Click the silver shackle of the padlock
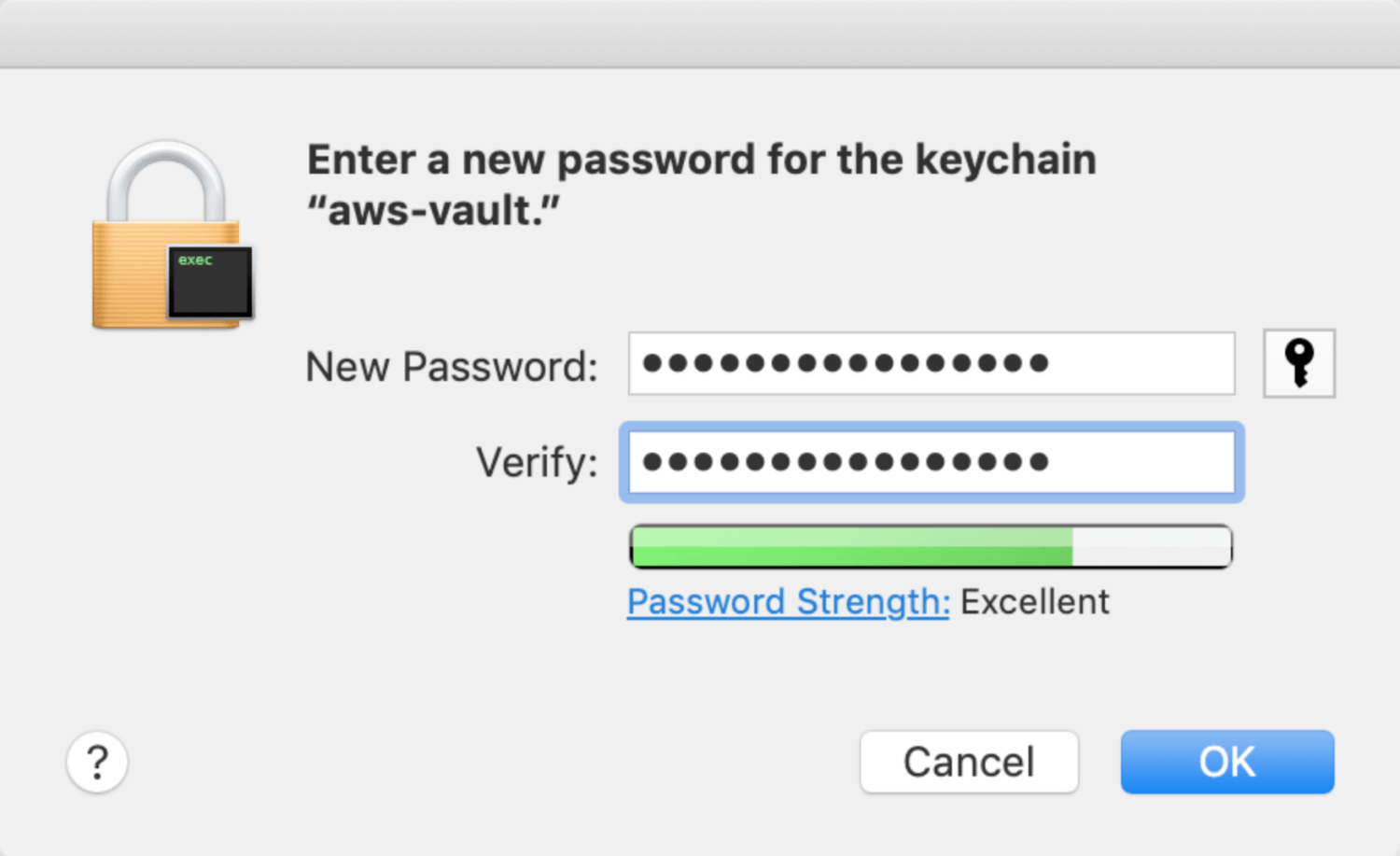Screen dimensions: 1400x856 [166, 180]
